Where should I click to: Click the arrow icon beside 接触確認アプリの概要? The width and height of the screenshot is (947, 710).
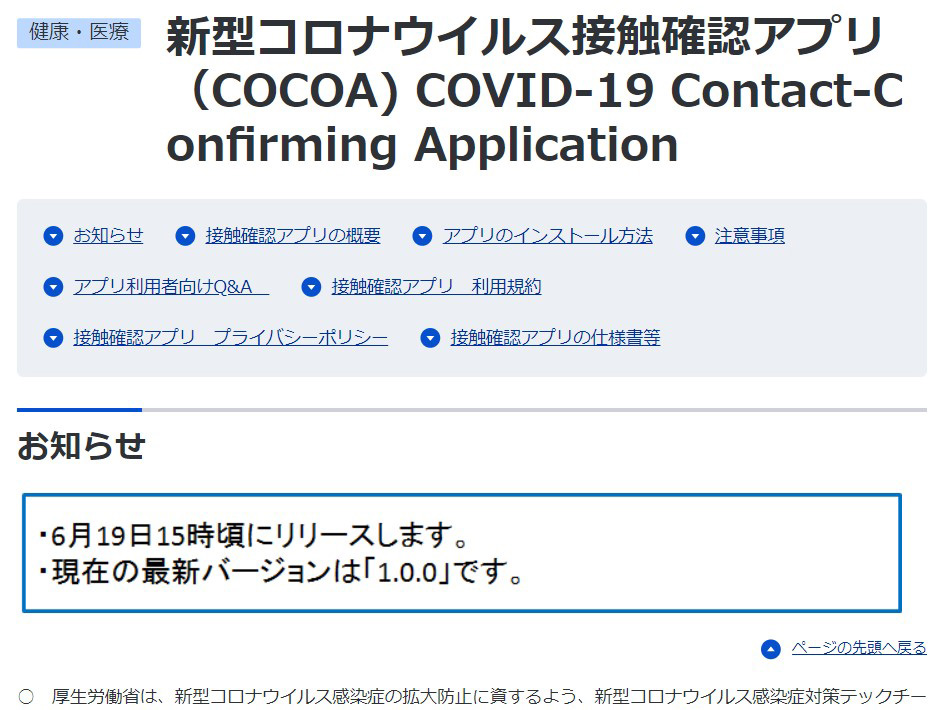(x=185, y=236)
